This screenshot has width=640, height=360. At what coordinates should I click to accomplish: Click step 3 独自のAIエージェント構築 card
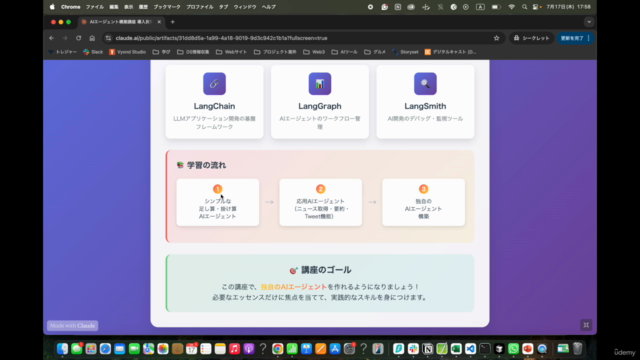pyautogui.click(x=423, y=202)
